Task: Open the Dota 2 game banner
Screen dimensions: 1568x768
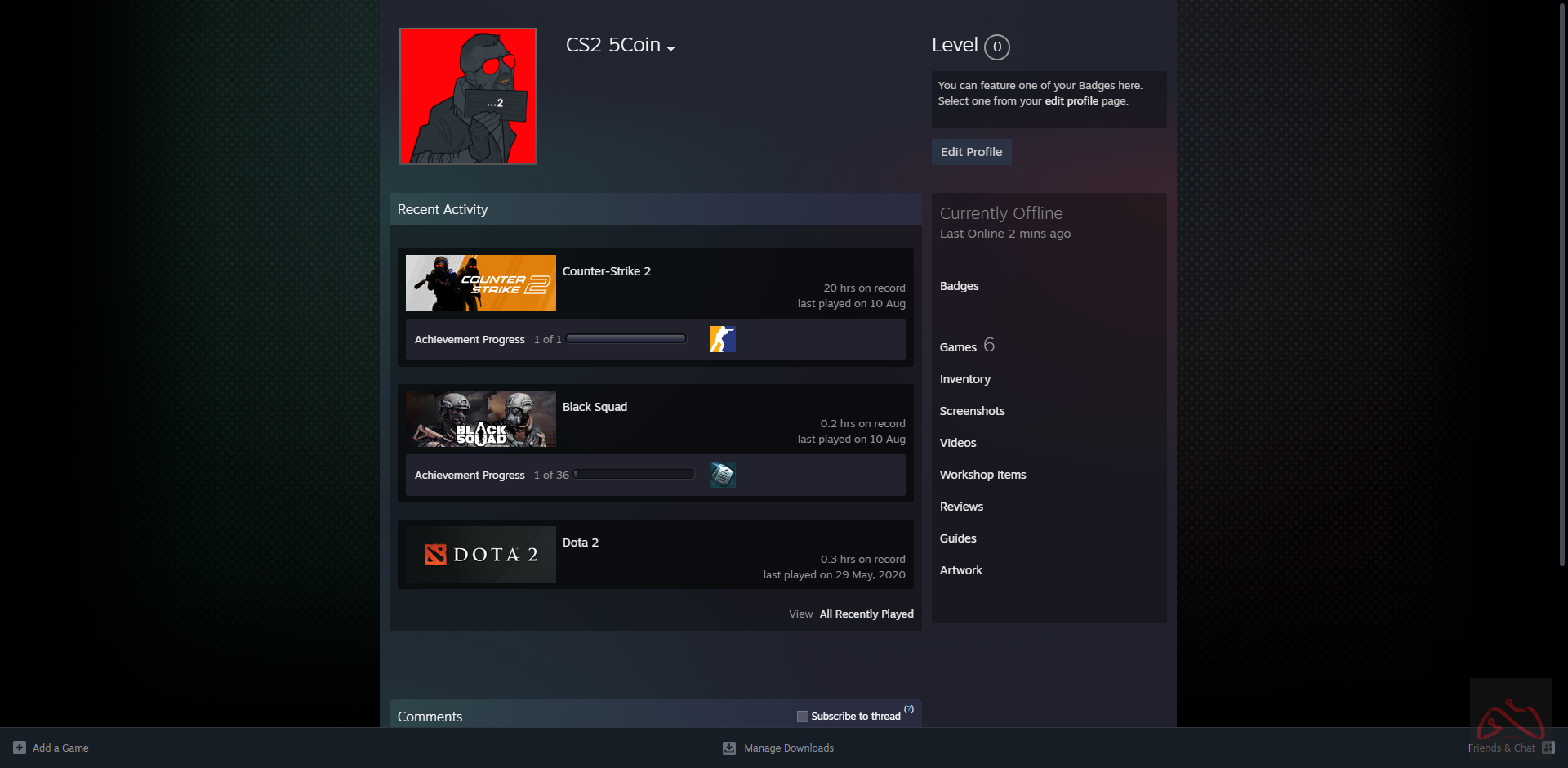Action: [x=481, y=555]
